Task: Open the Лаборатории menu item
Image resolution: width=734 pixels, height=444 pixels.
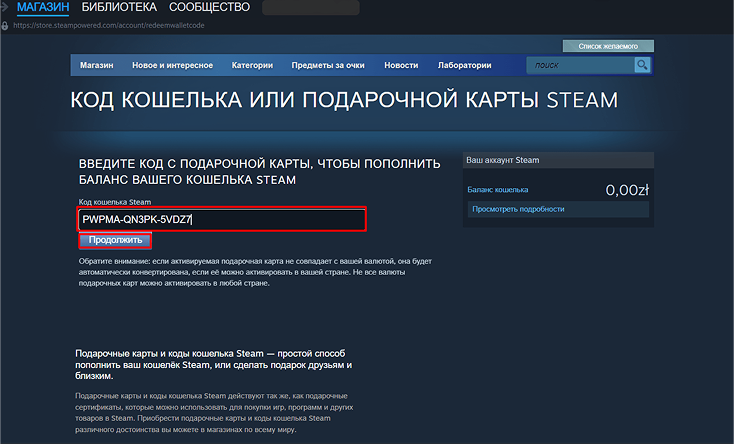Action: coord(465,66)
